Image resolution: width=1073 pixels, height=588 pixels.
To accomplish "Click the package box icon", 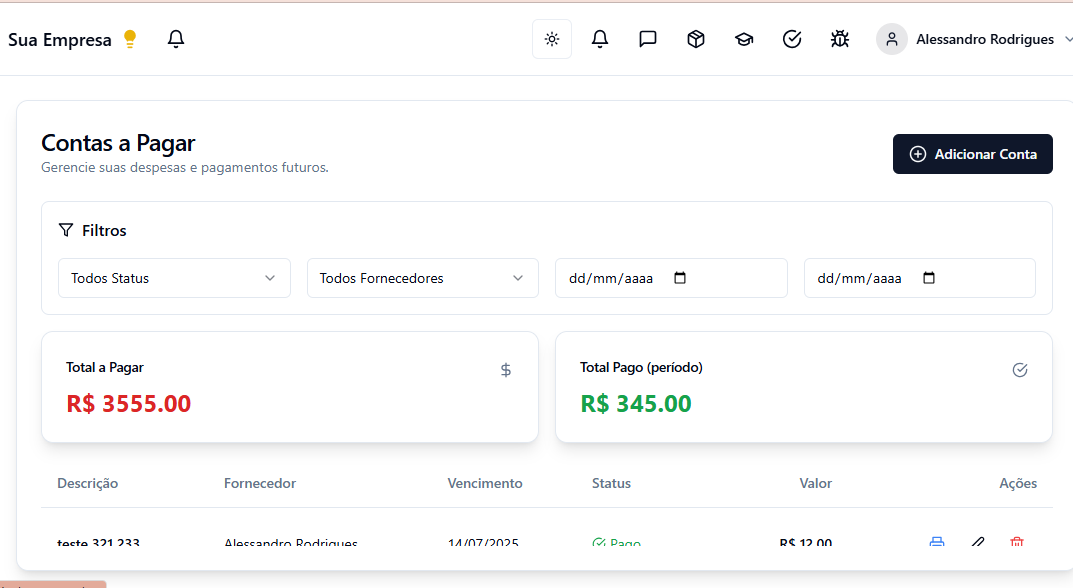I will tap(696, 39).
